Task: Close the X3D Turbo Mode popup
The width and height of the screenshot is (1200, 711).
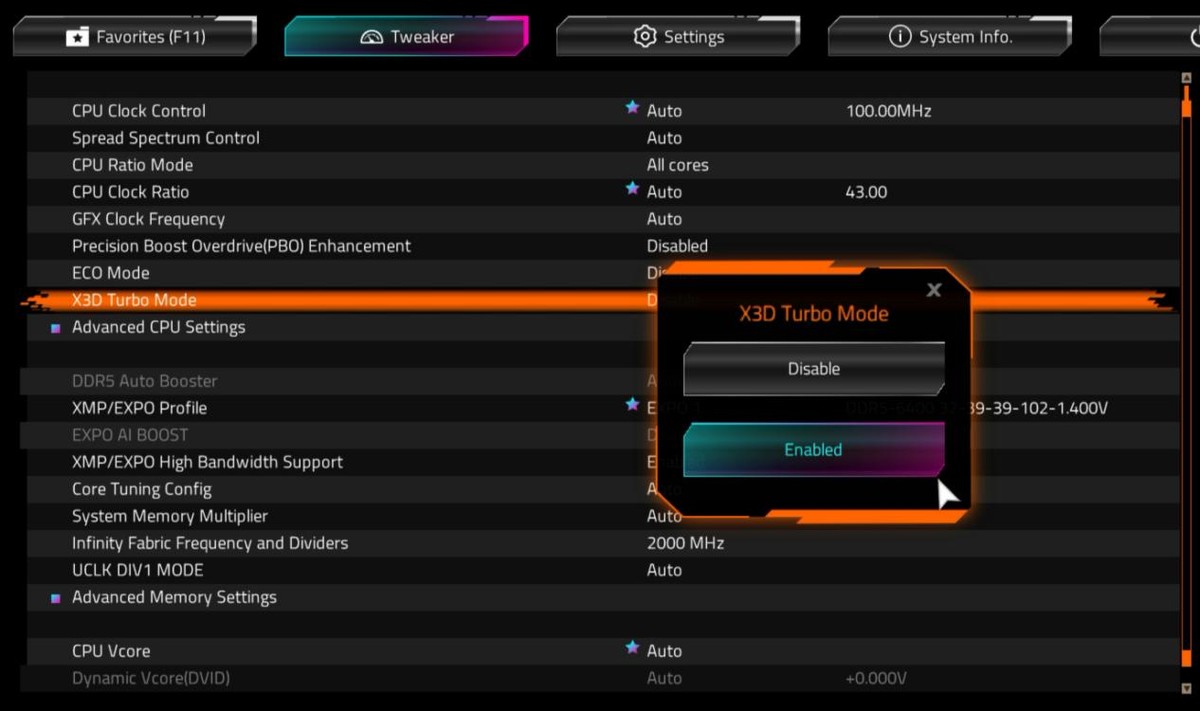Action: click(x=934, y=290)
